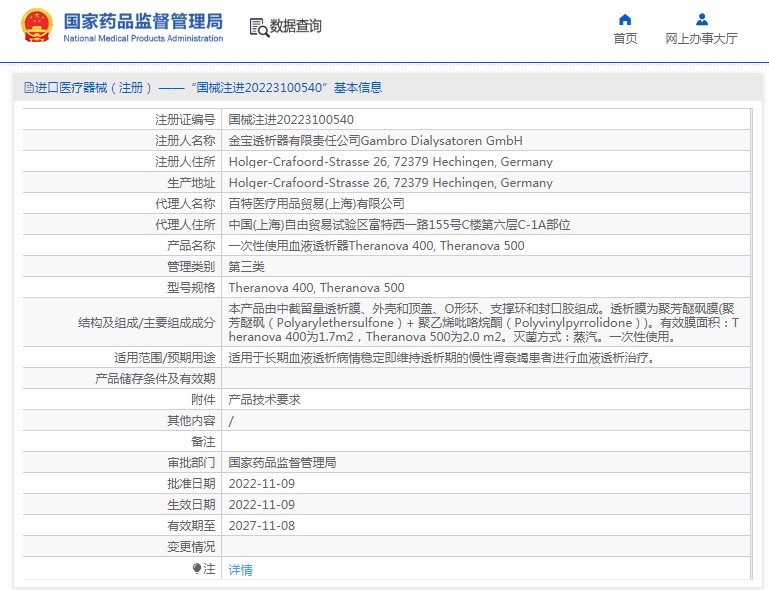The width and height of the screenshot is (769, 590).
Task: Click the 其他内容 slash value
Action: tap(231, 421)
